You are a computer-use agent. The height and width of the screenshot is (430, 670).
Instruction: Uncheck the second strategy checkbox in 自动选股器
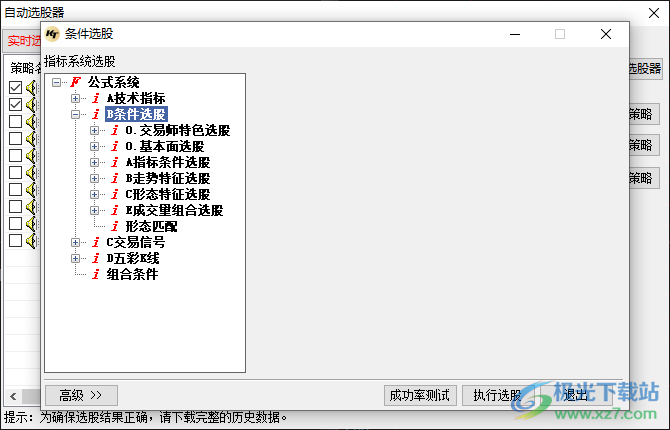tap(15, 105)
